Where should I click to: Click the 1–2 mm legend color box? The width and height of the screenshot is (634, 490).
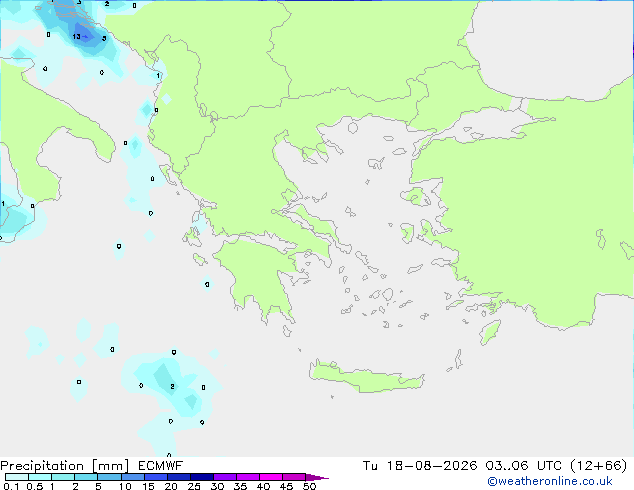tap(63, 477)
